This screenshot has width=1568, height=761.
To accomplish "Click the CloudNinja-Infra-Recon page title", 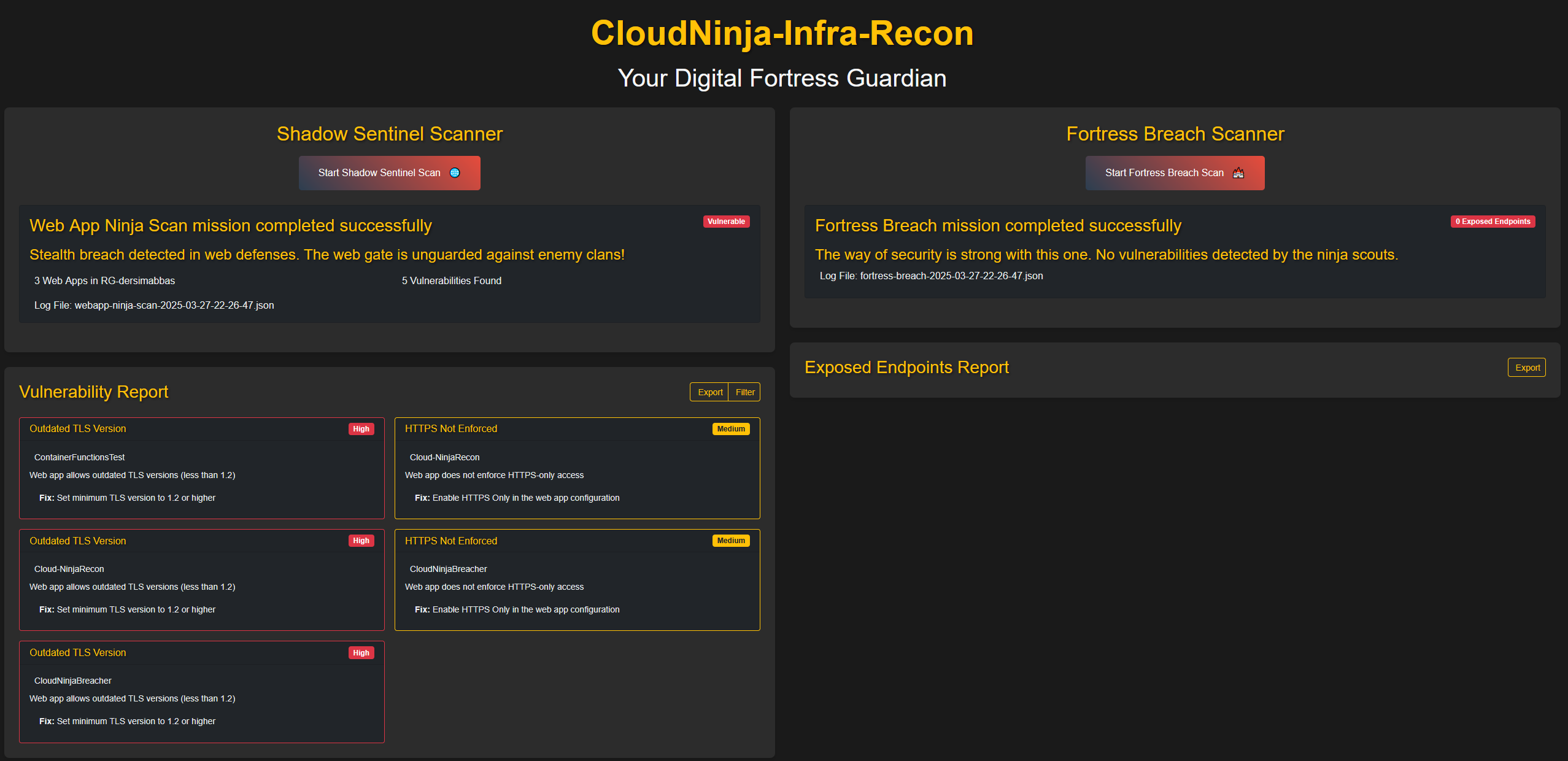I will pyautogui.click(x=782, y=33).
